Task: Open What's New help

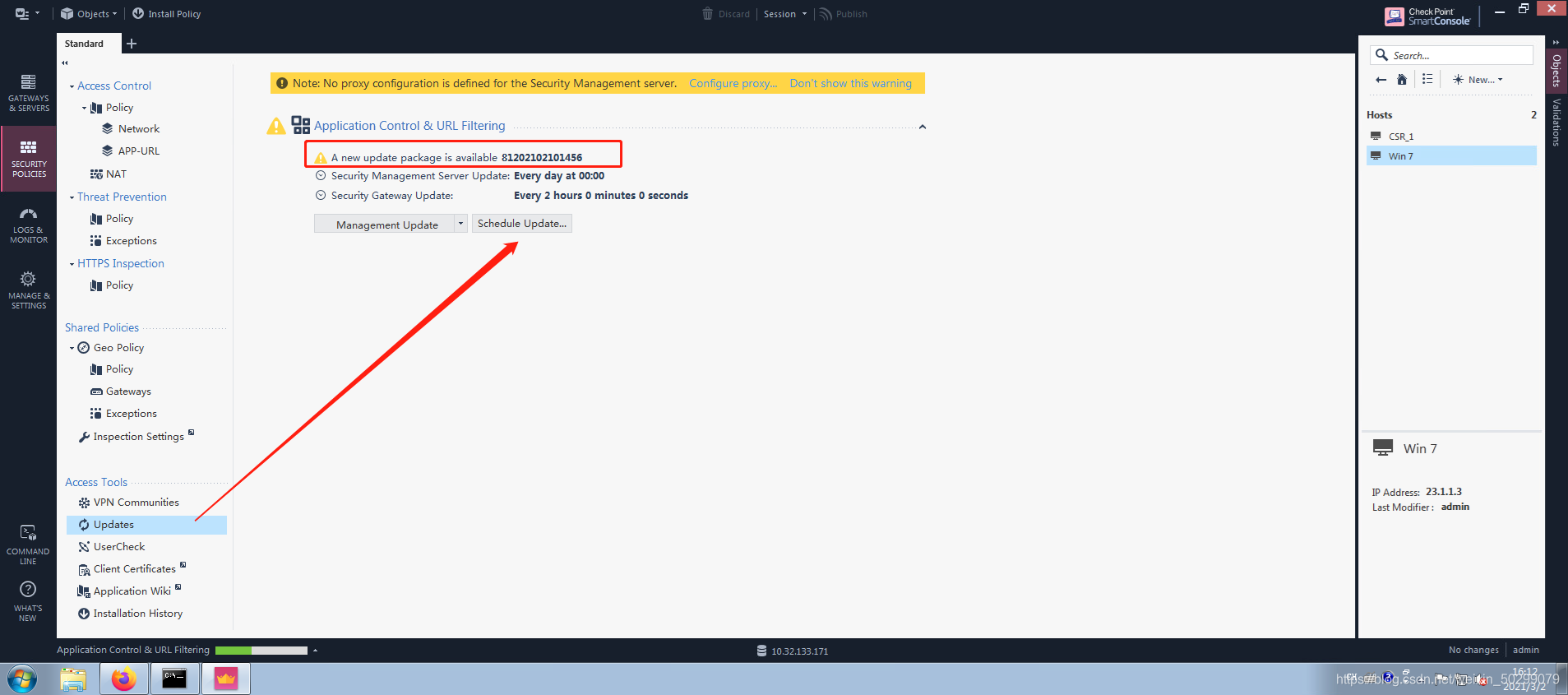Action: pos(28,601)
